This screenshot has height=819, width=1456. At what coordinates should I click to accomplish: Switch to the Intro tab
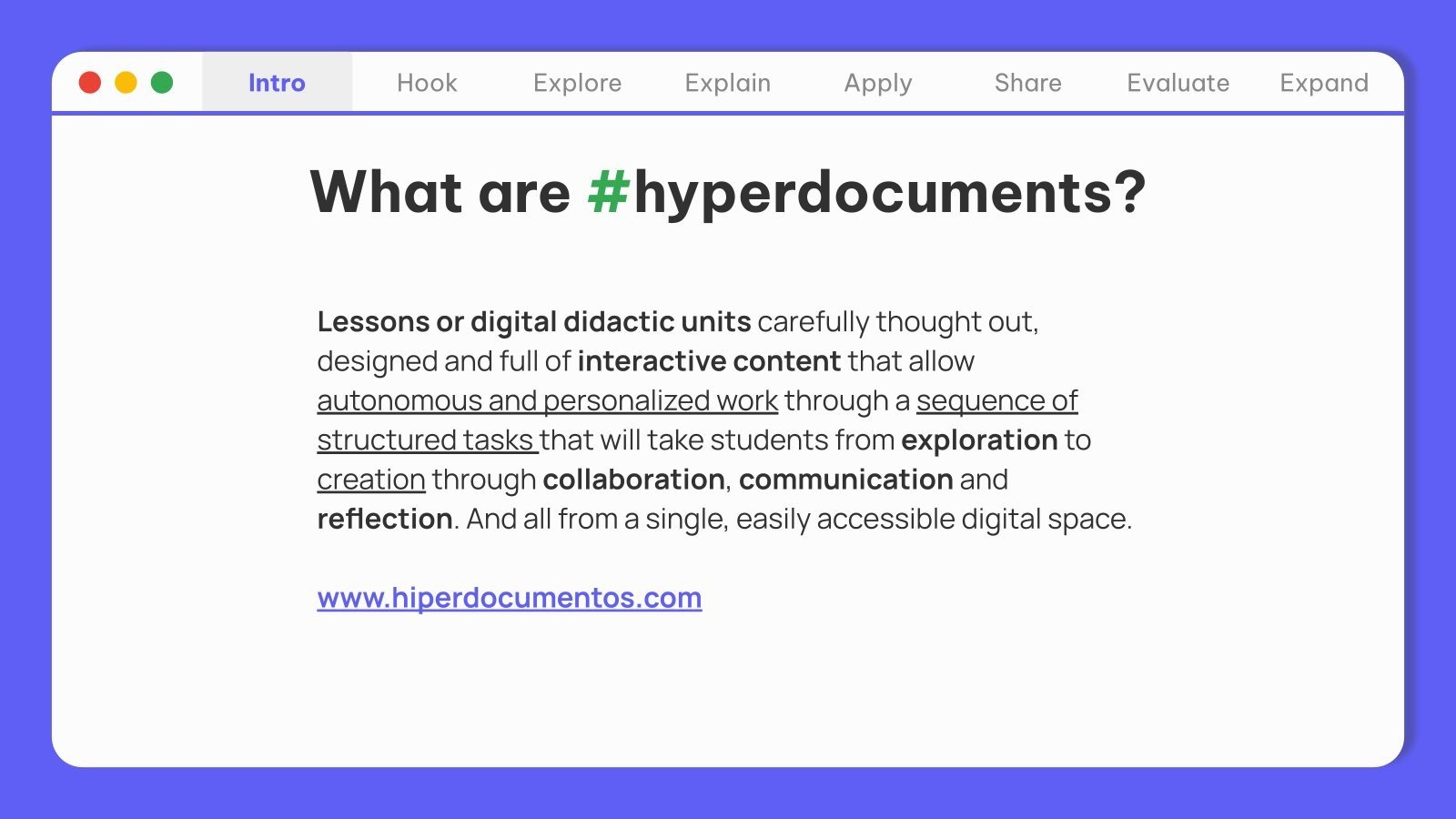(x=277, y=83)
